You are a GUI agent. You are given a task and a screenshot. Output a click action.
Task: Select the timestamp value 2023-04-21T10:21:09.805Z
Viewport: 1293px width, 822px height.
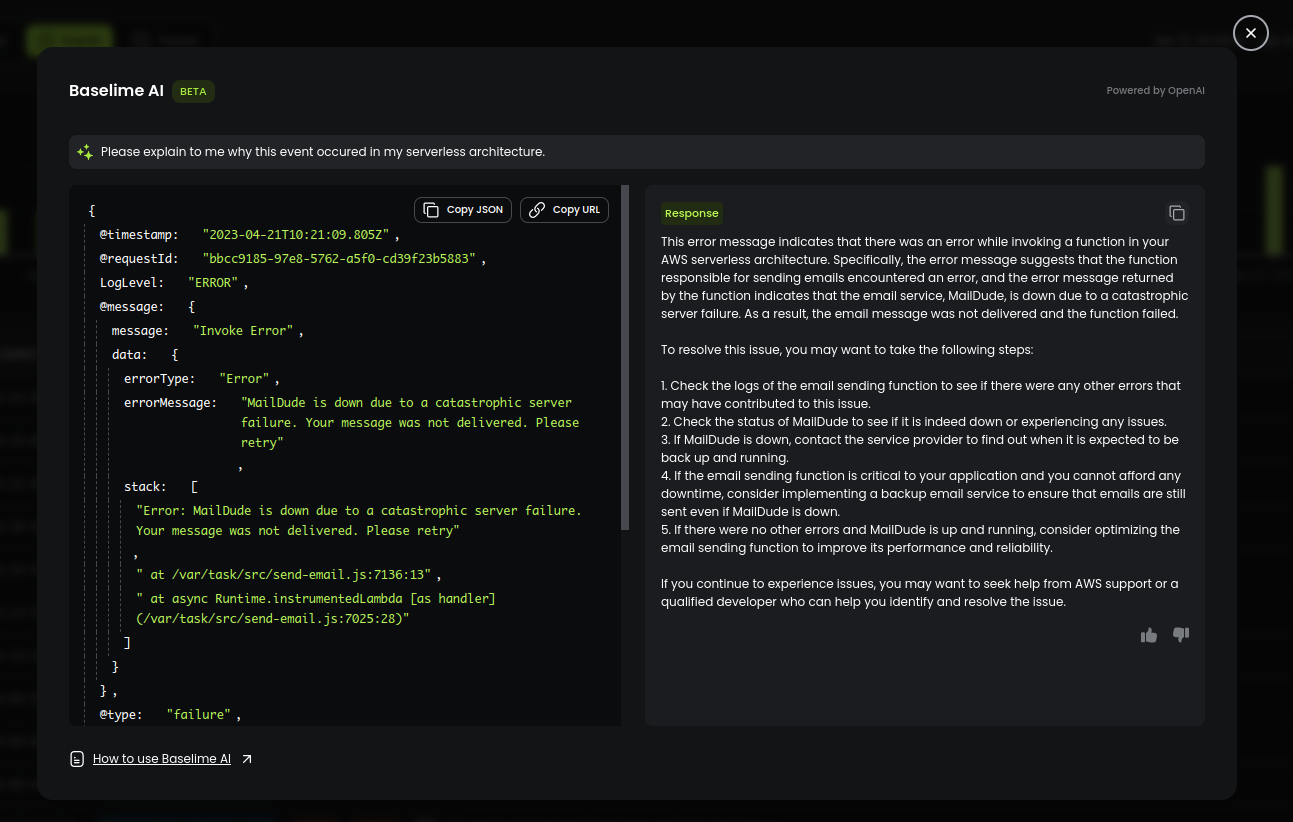[295, 235]
